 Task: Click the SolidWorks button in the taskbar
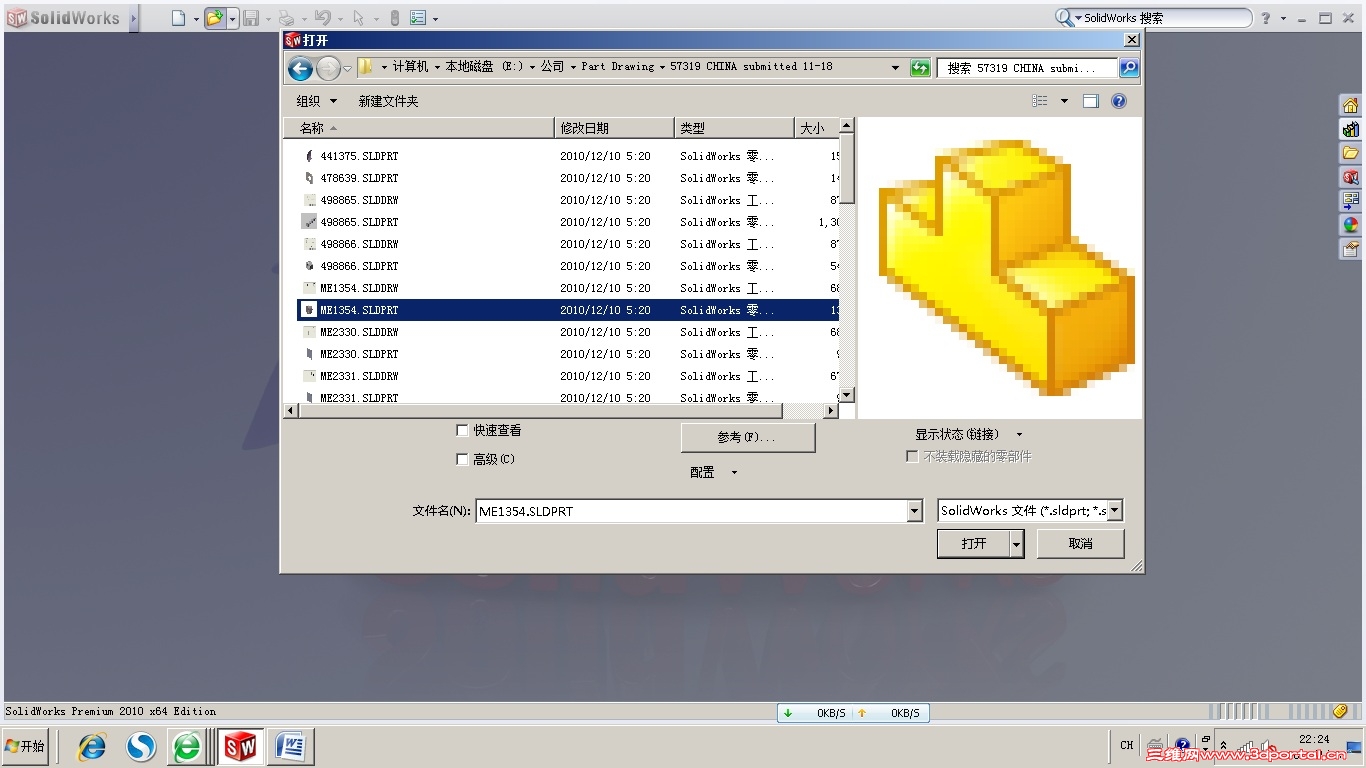[x=240, y=746]
